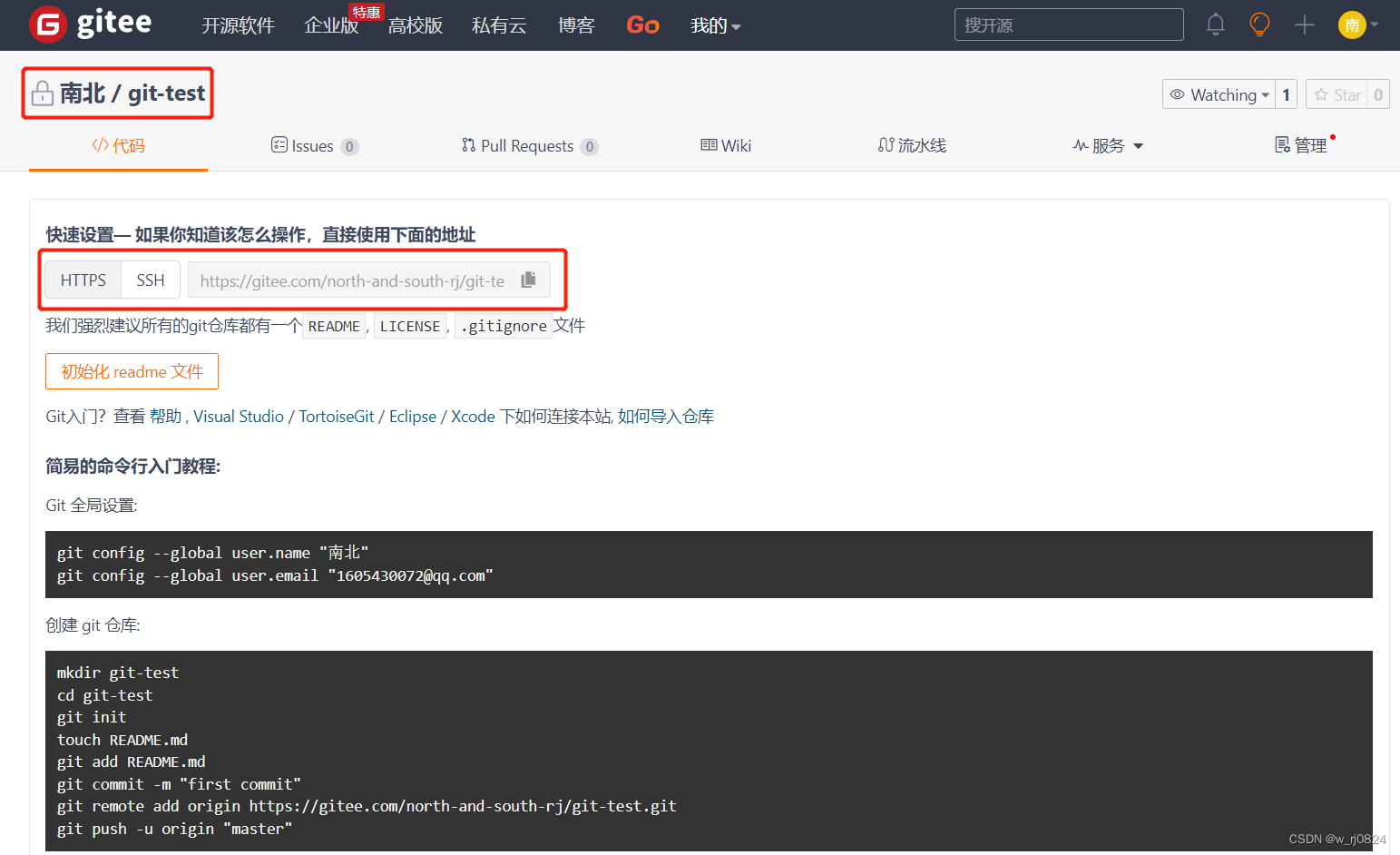Click the 帮助 link
The image size is (1400, 855).
166,417
